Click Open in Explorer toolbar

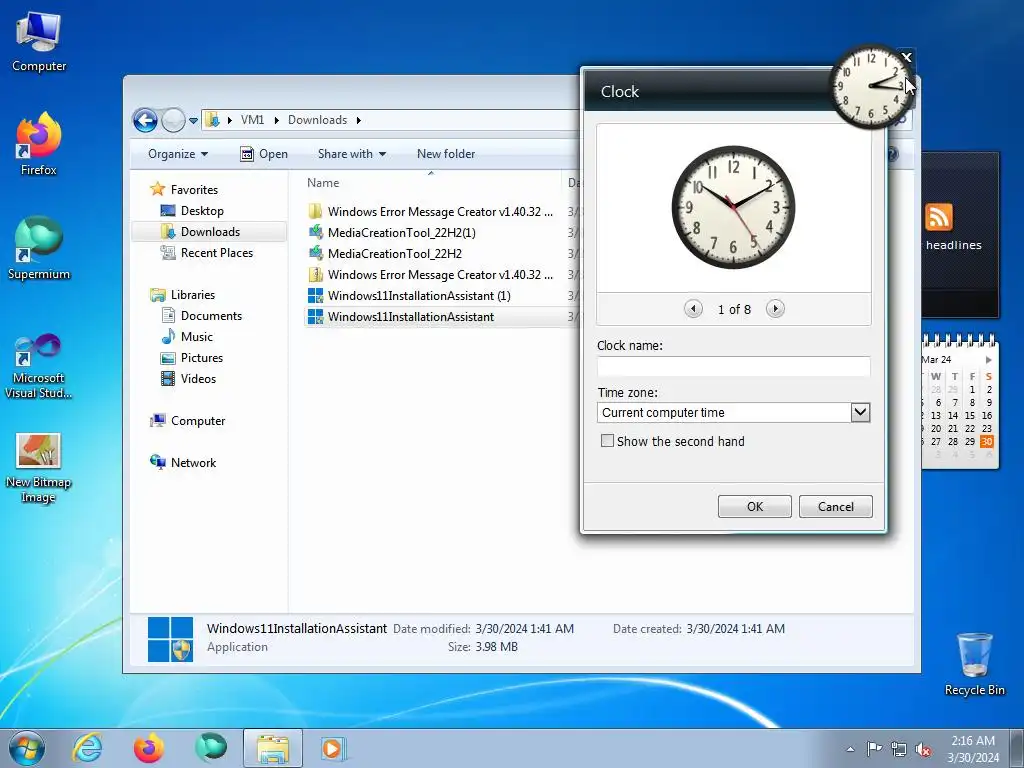coord(264,154)
